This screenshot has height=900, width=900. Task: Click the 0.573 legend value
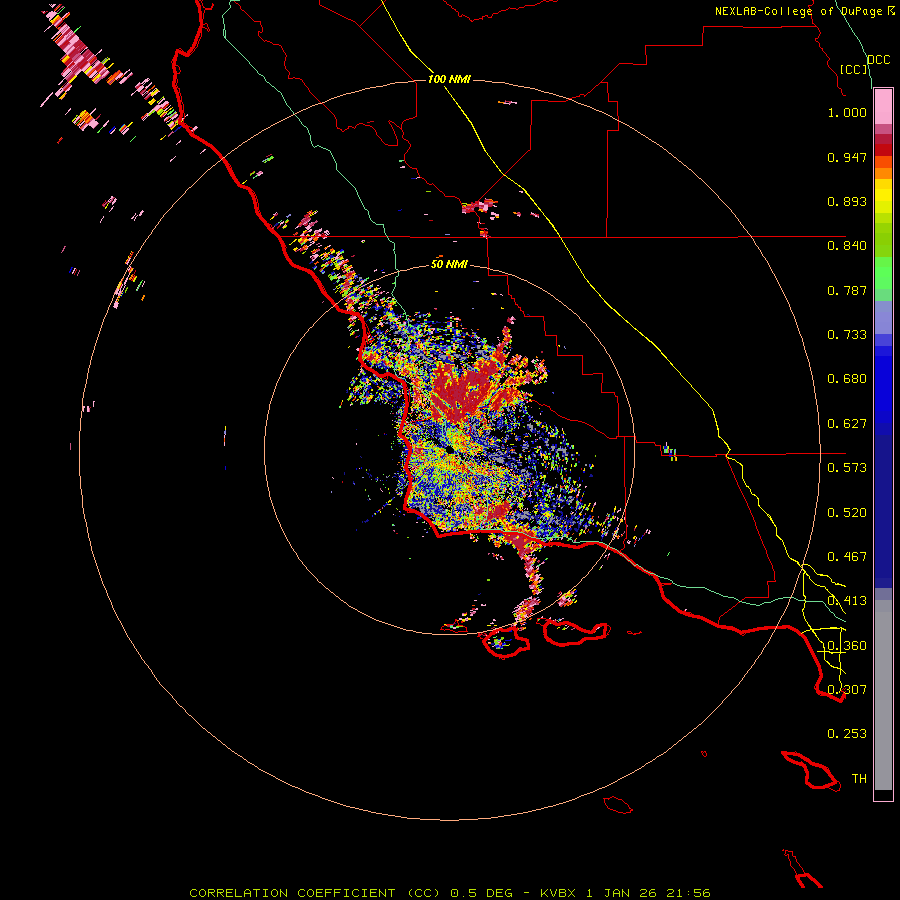point(847,468)
